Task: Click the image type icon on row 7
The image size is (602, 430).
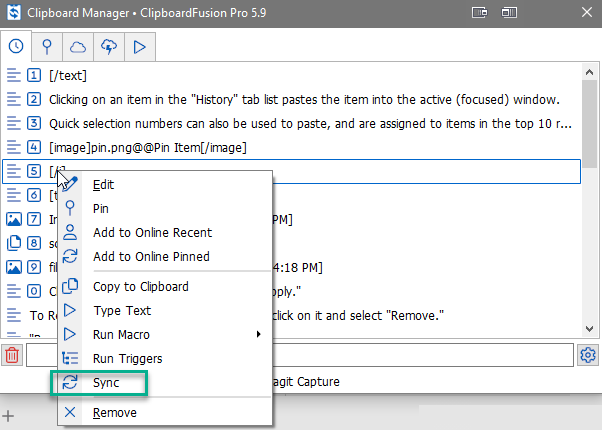Action: tap(14, 219)
